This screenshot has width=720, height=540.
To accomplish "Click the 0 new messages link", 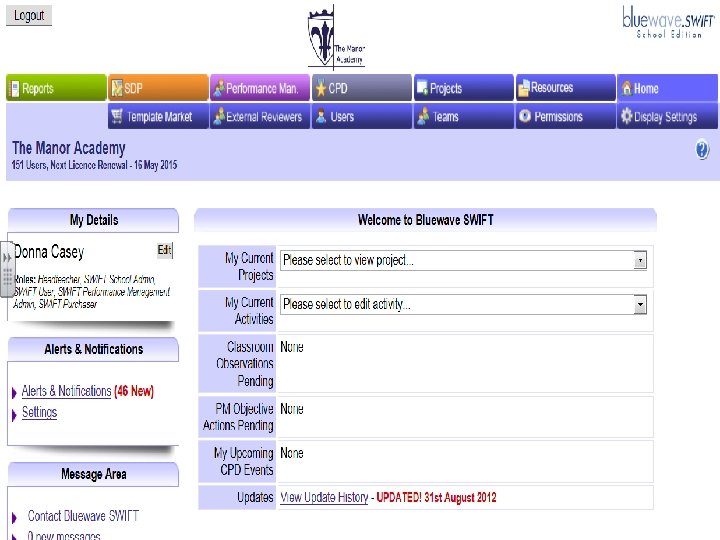I will click(64, 535).
